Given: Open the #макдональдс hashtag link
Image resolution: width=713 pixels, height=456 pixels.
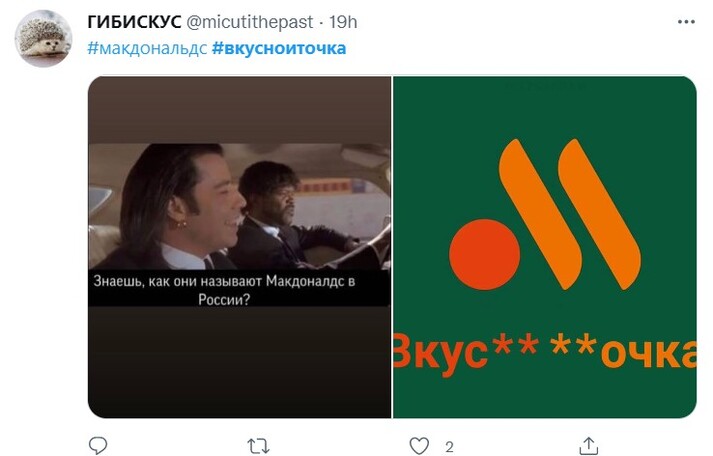Looking at the screenshot, I should click(147, 48).
